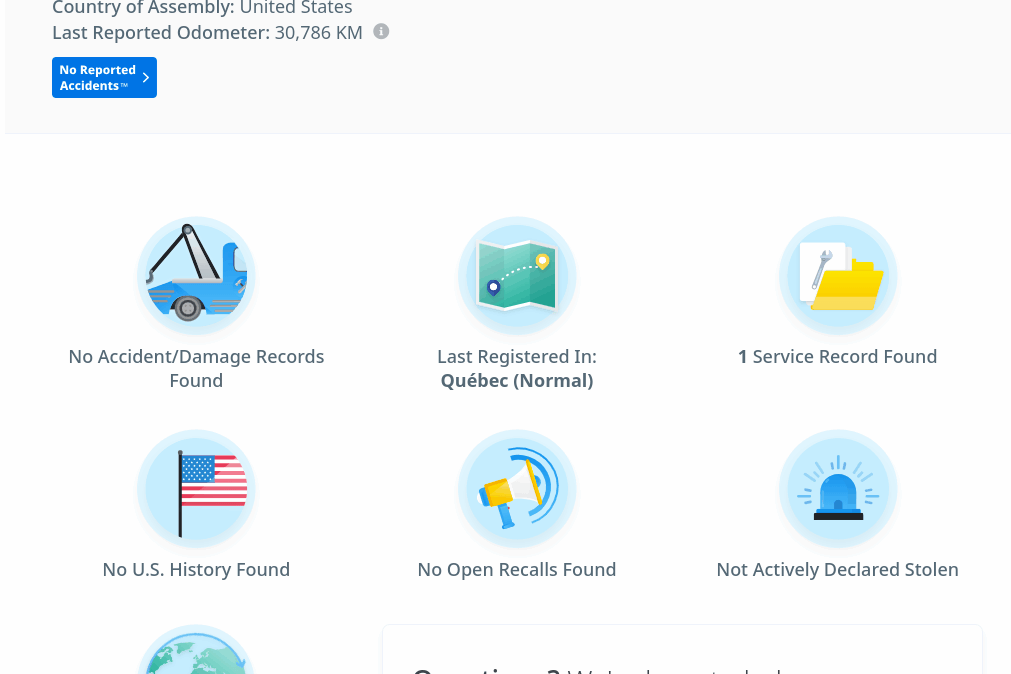Click the blue siren stolen status icon
1011x674 pixels.
(838, 489)
